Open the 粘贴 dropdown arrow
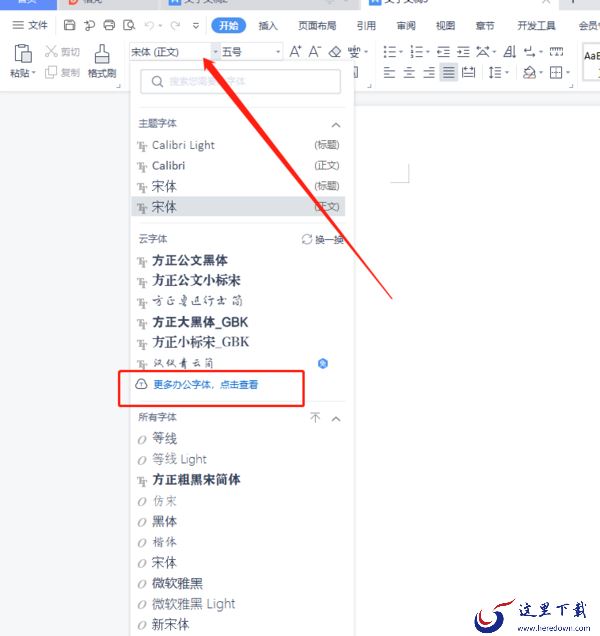 point(34,73)
